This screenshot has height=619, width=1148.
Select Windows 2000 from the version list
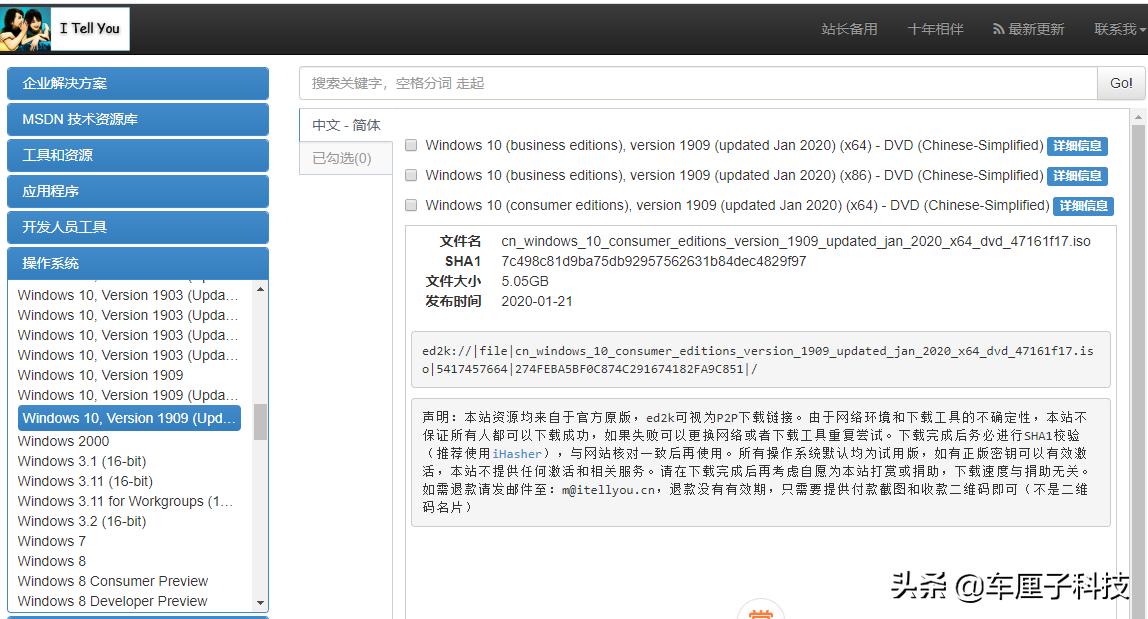tap(63, 441)
